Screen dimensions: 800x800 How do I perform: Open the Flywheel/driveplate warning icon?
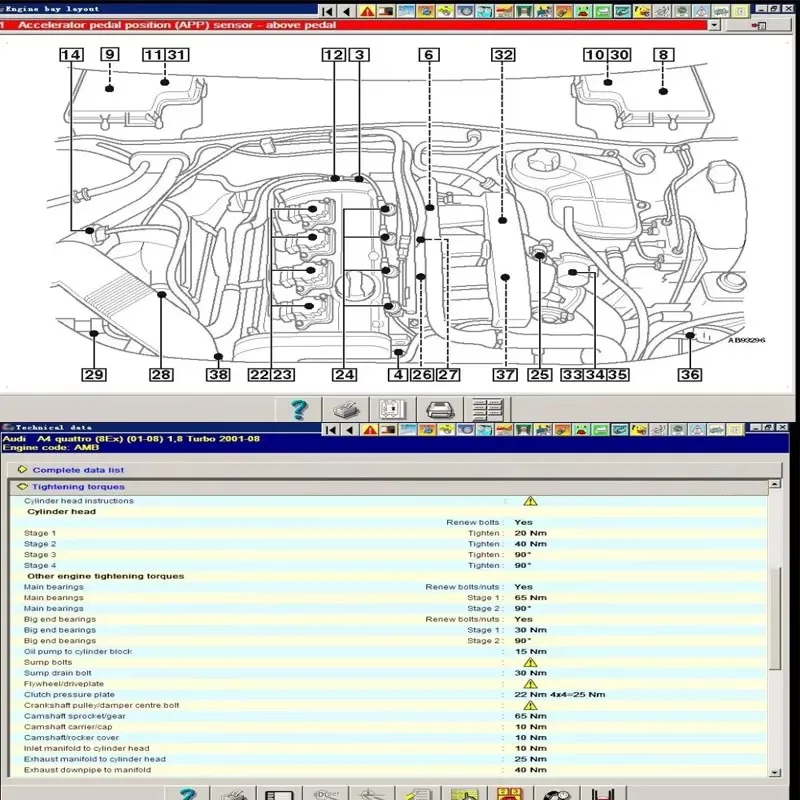[530, 684]
